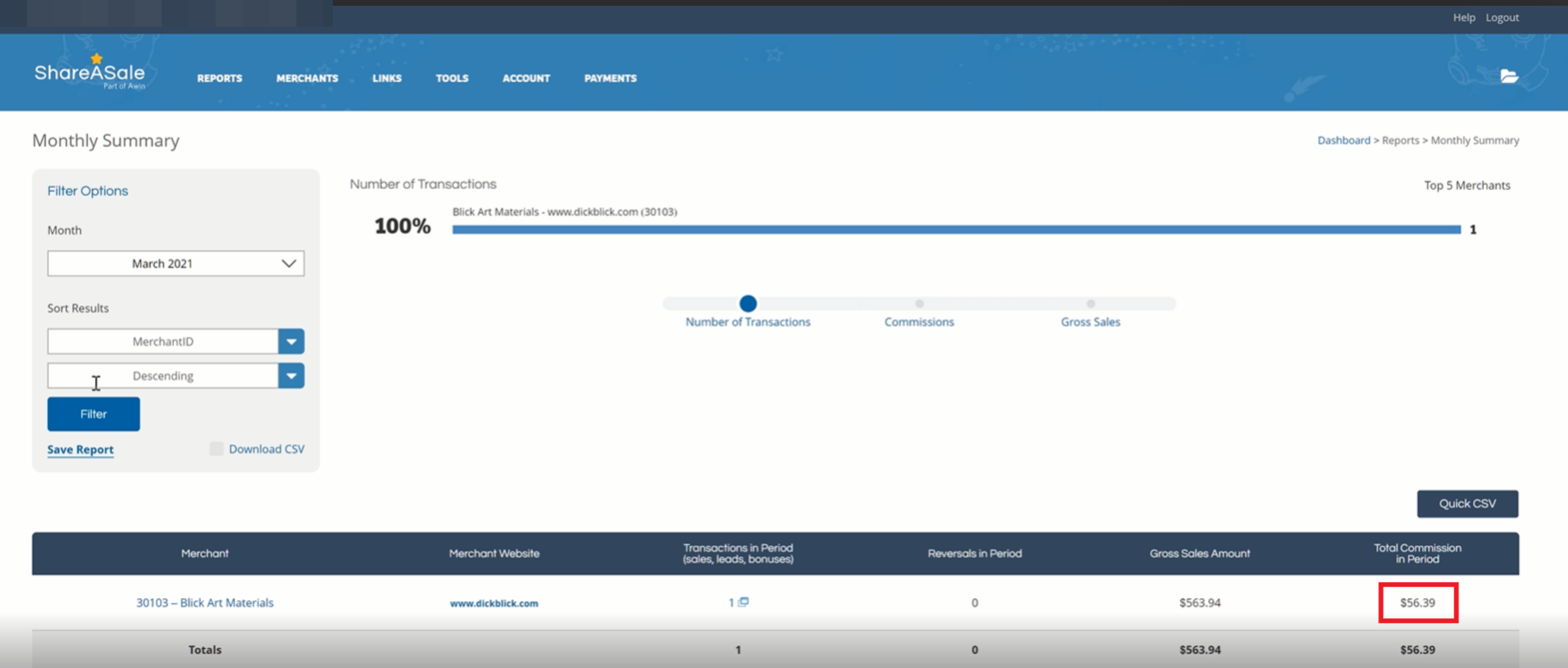Image resolution: width=1568 pixels, height=668 pixels.
Task: Click the Help link
Action: (x=1463, y=18)
